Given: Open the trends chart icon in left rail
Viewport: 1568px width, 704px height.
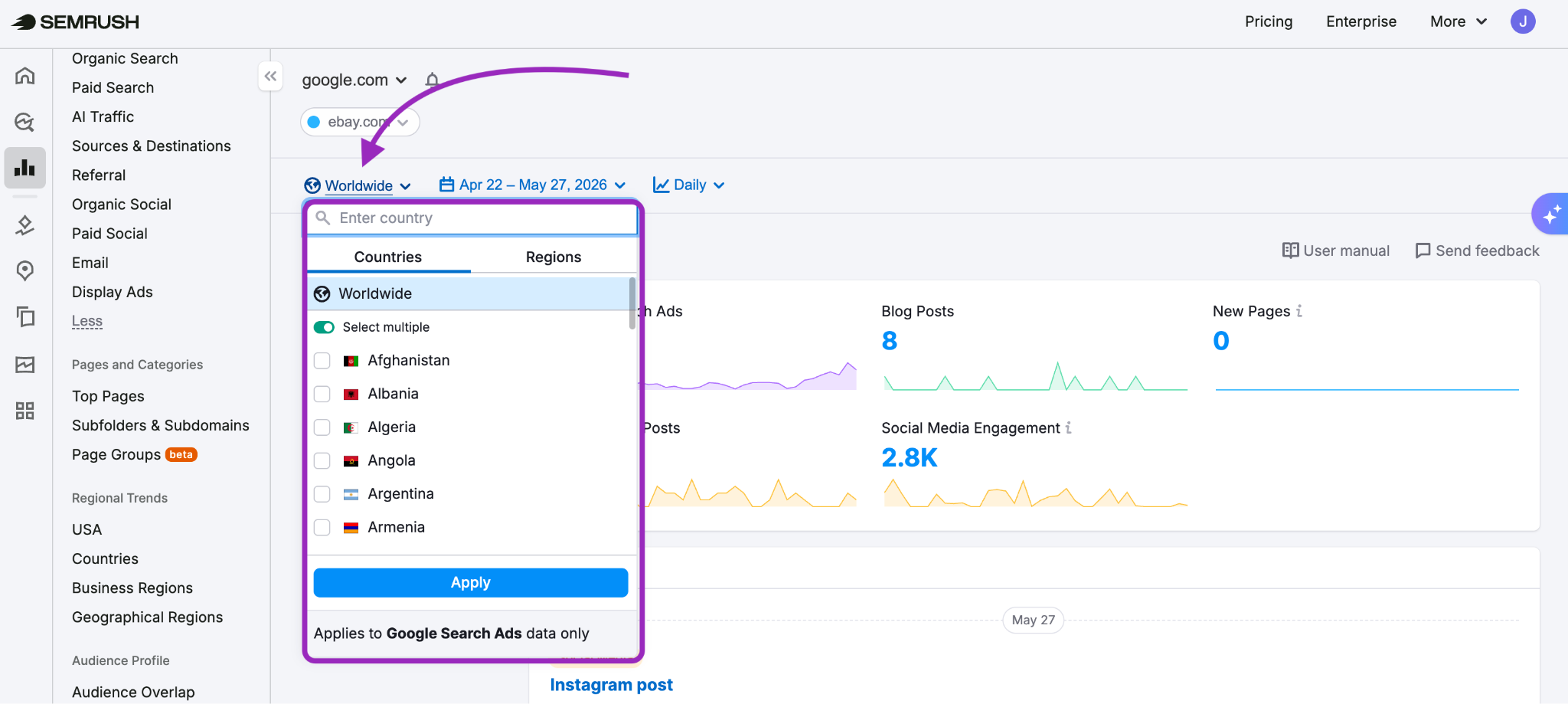Looking at the screenshot, I should click(25, 365).
